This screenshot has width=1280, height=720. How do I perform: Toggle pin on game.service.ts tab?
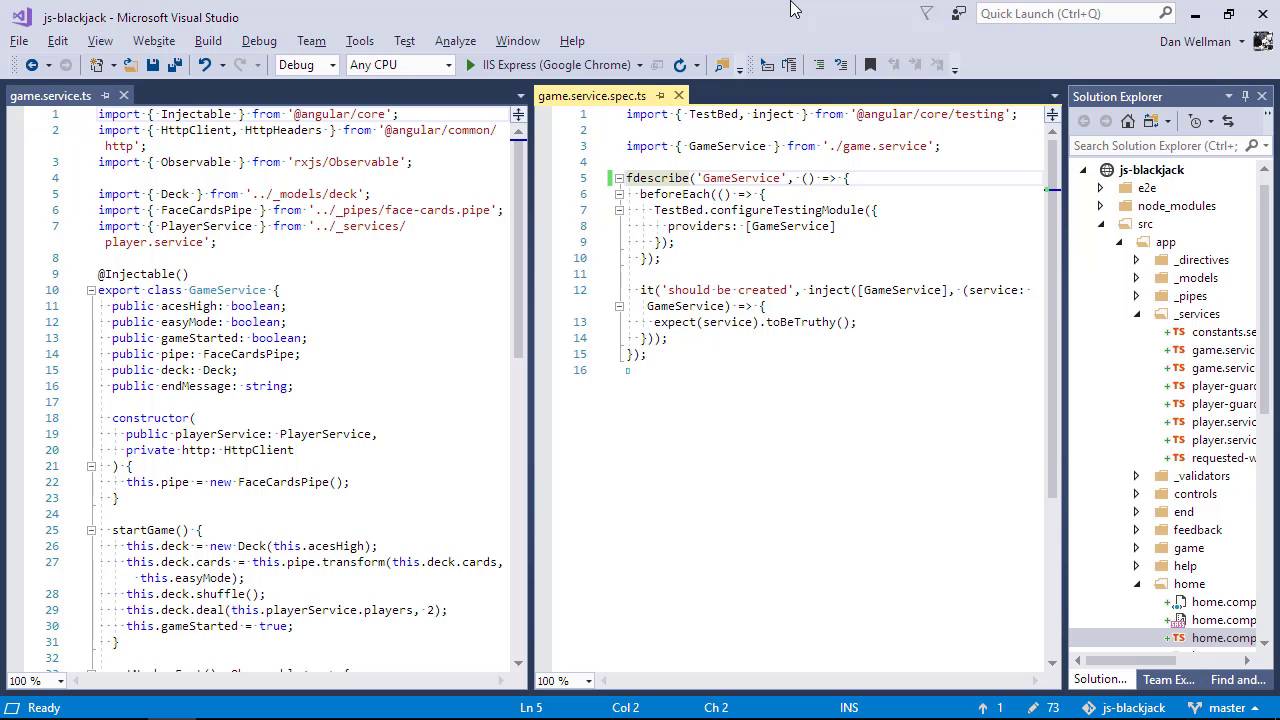[105, 96]
